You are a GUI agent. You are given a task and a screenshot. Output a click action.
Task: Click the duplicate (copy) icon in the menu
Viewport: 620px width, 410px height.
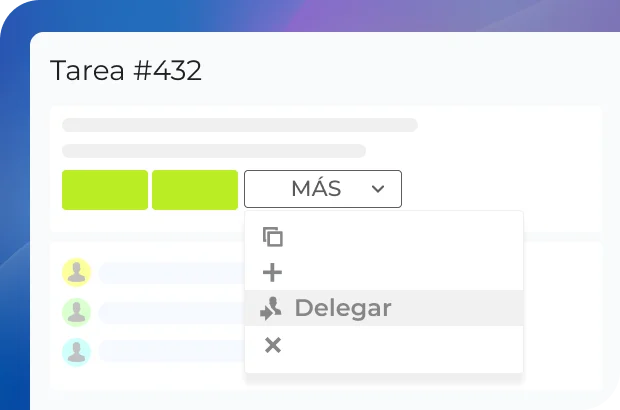tap(273, 237)
